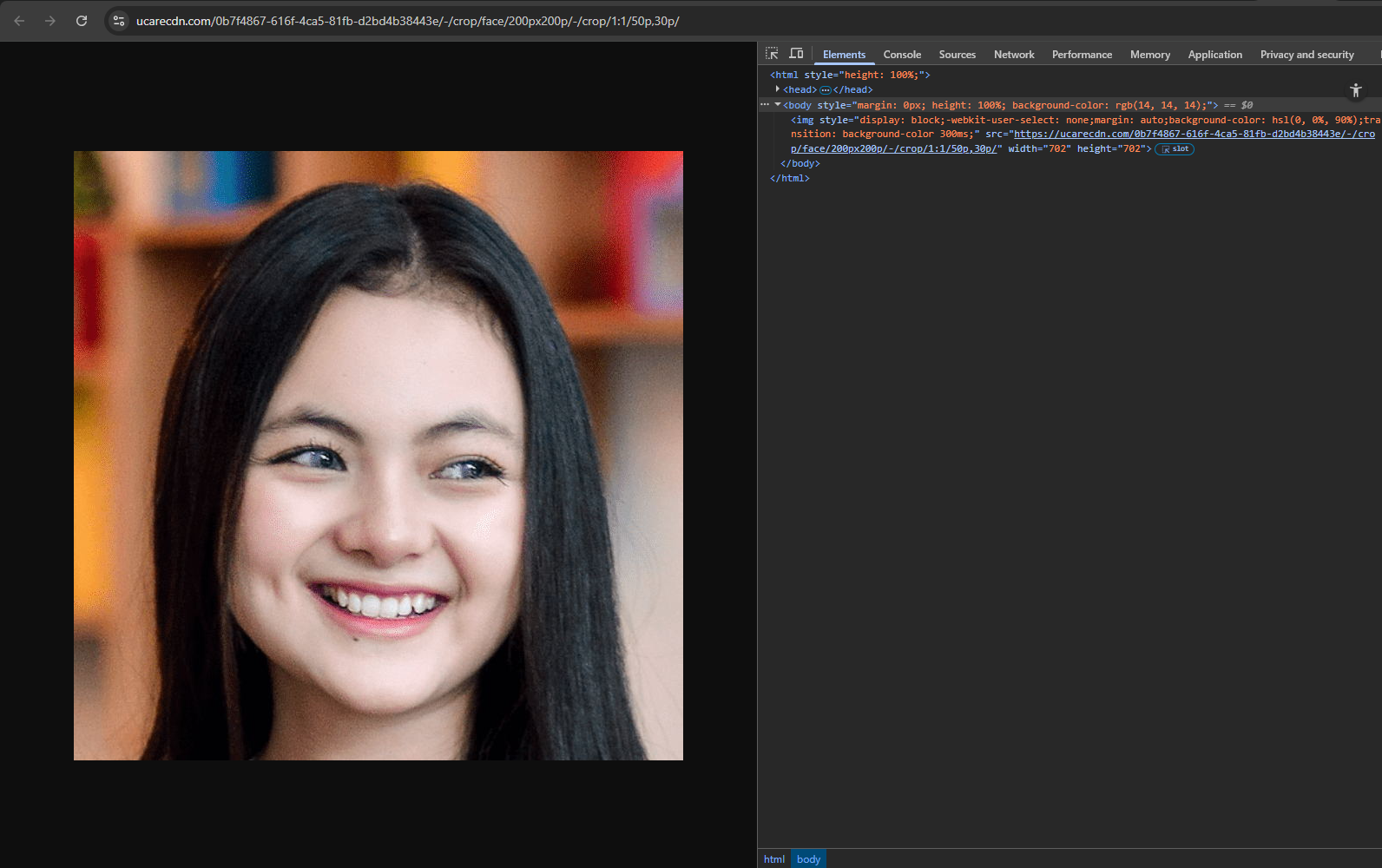Click the slot badge on img

(x=1175, y=149)
